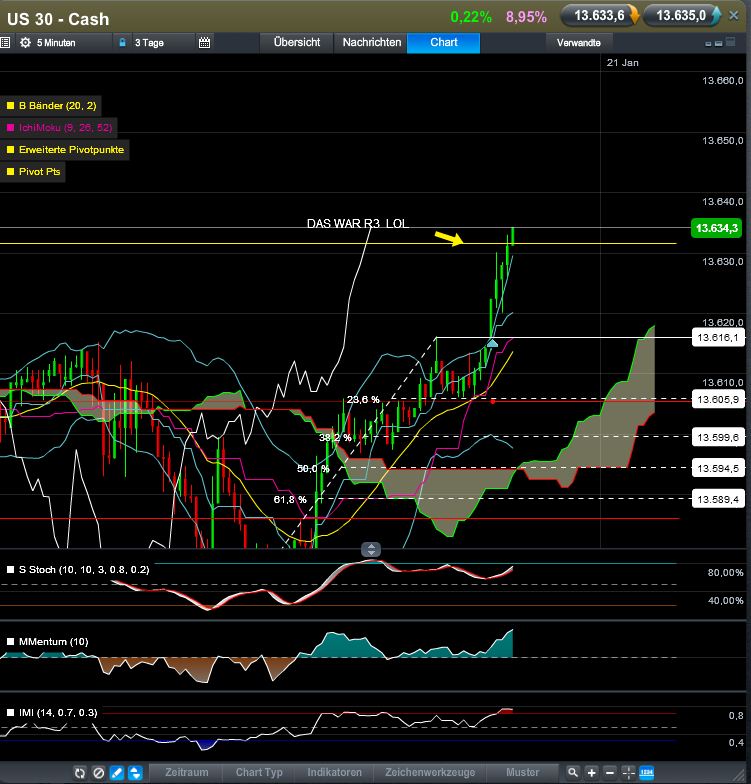Click the buy price button 13.635,0
751x784 pixels.
pyautogui.click(x=682, y=15)
